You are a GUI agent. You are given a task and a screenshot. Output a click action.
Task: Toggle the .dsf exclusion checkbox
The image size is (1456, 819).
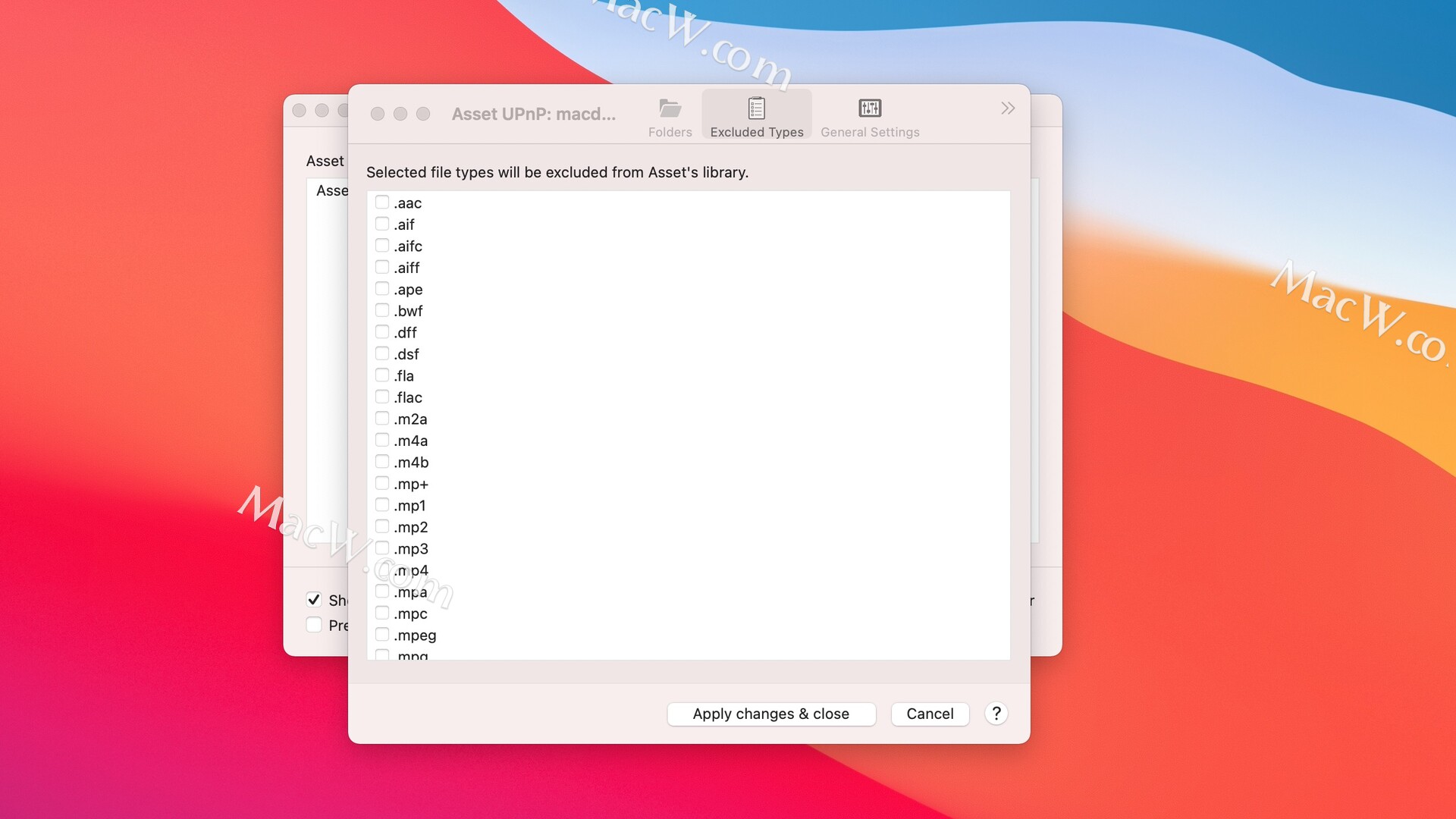(x=382, y=353)
